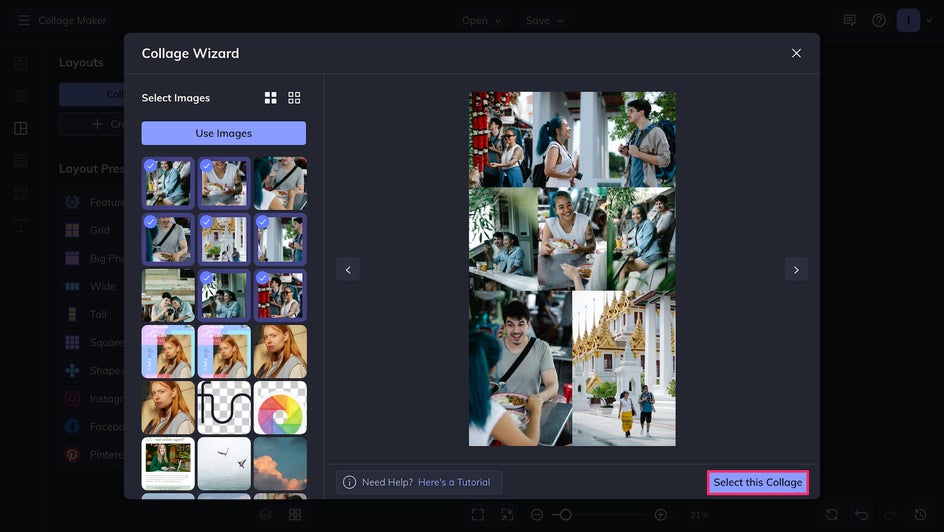Image resolution: width=944 pixels, height=532 pixels.
Task: Deselect red garlands couple thumbnail
Action: [280, 295]
